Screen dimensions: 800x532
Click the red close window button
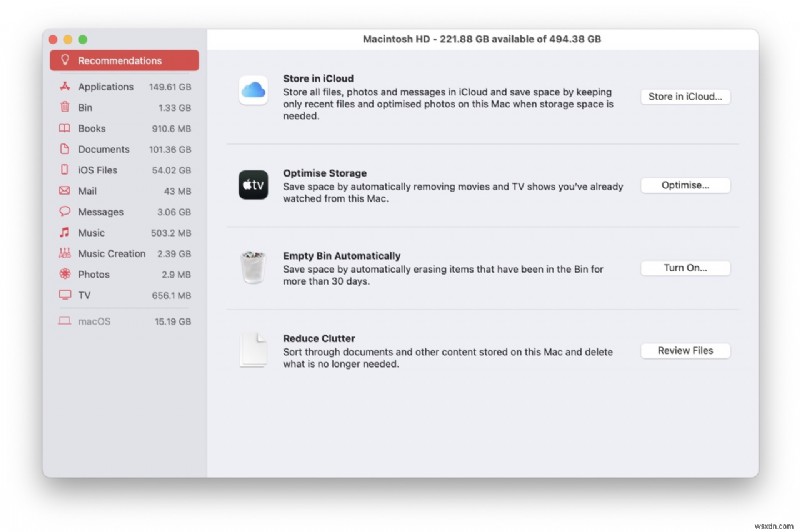53,39
